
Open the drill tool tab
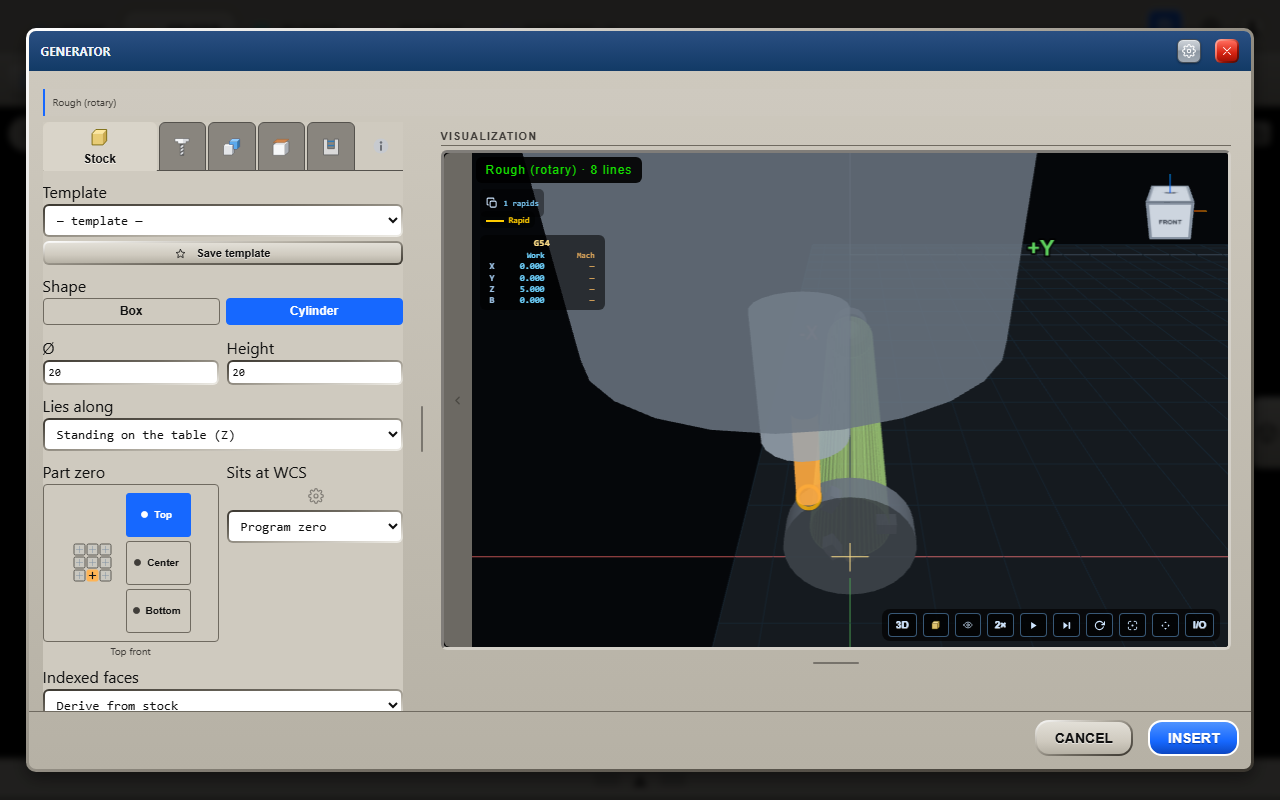coord(182,147)
